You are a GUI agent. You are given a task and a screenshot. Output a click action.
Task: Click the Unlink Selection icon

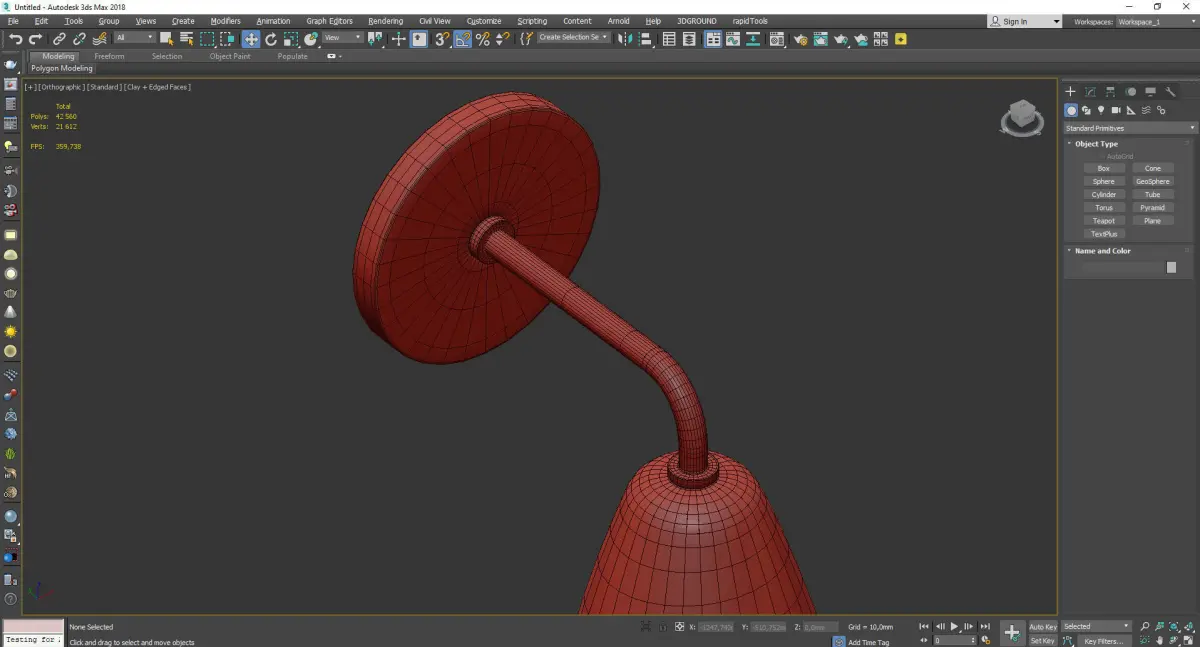79,39
